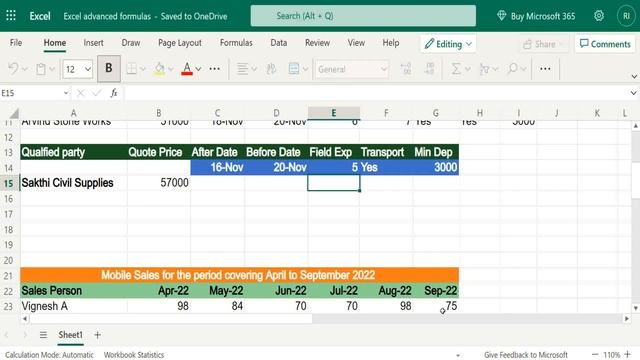Select the Sakthi Civil Supplies cell

73,183
